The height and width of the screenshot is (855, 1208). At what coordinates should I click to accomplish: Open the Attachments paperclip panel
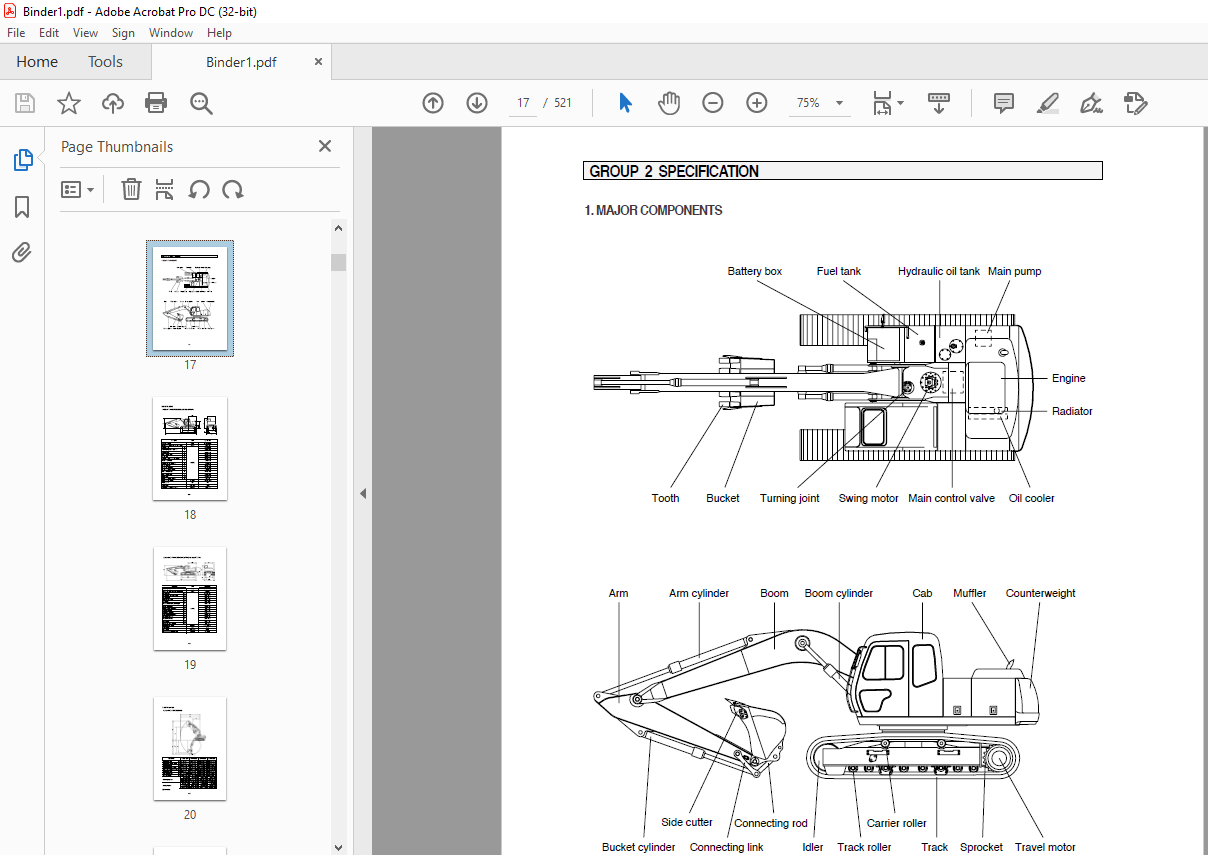click(22, 252)
